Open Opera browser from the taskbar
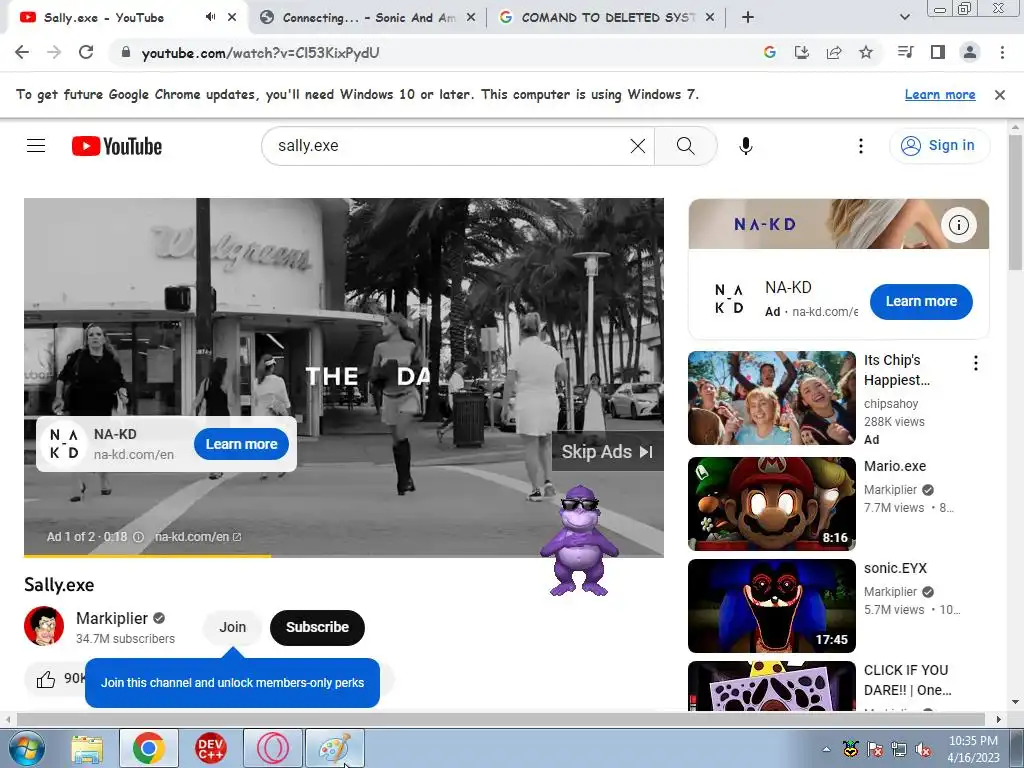This screenshot has height=768, width=1024. pyautogui.click(x=273, y=748)
